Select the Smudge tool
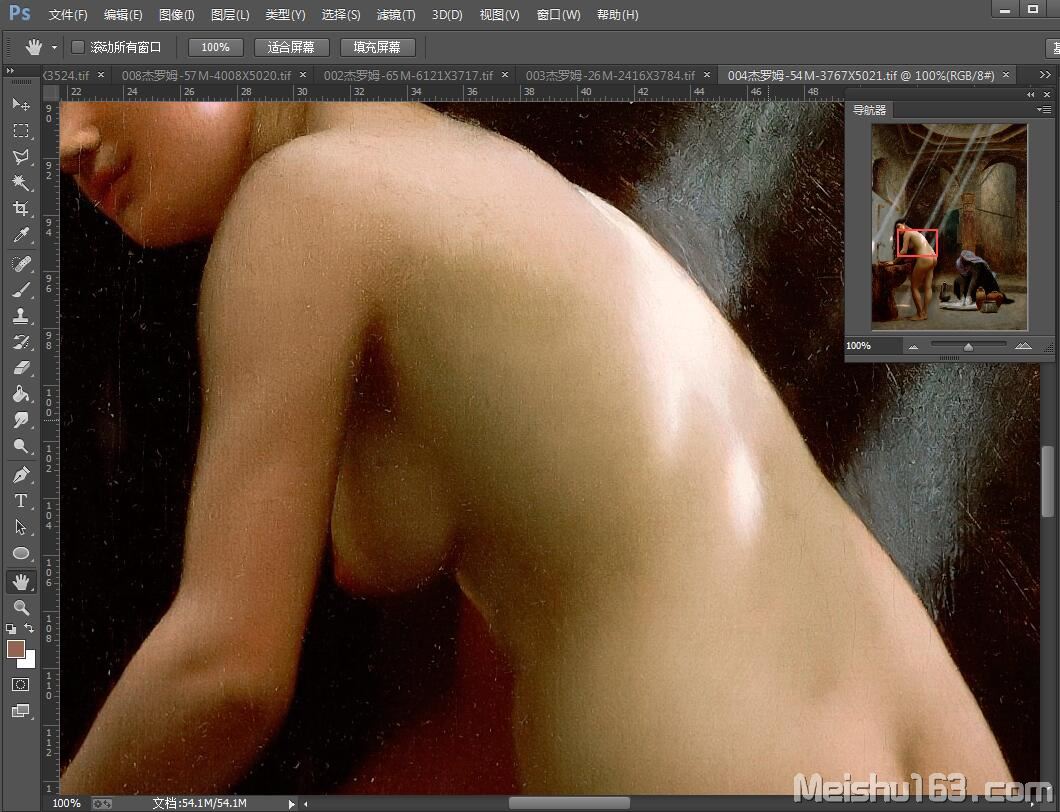 tap(21, 421)
